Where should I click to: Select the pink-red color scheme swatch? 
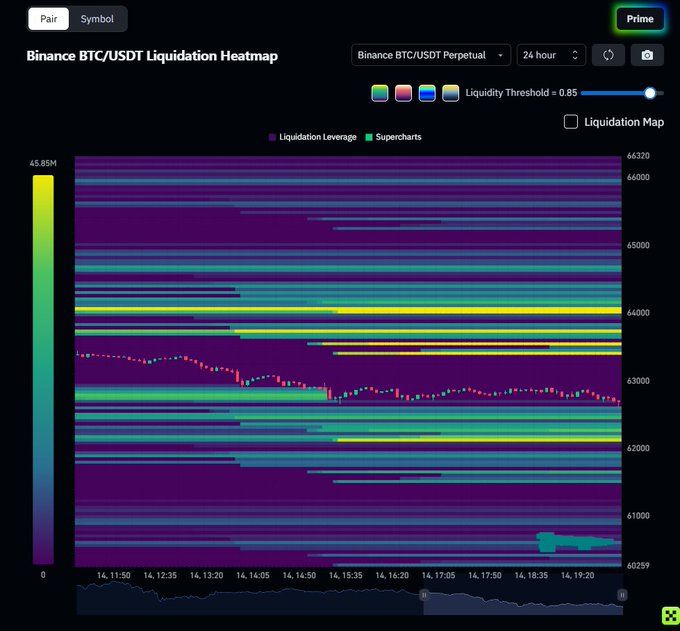[x=403, y=93]
